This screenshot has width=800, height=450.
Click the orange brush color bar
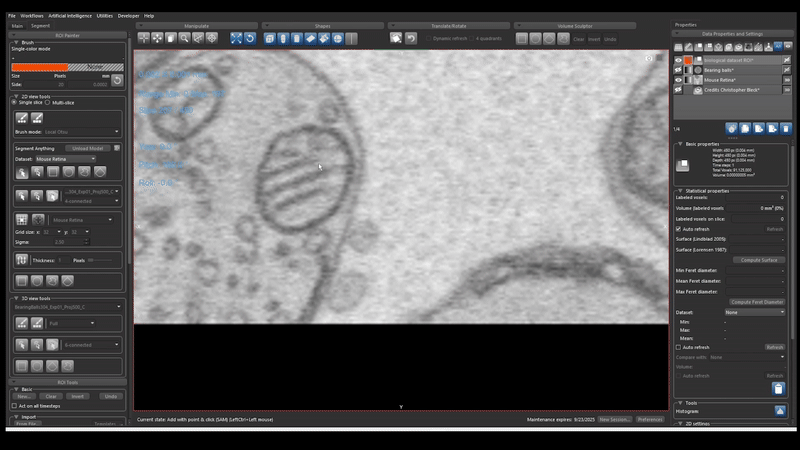(40, 67)
